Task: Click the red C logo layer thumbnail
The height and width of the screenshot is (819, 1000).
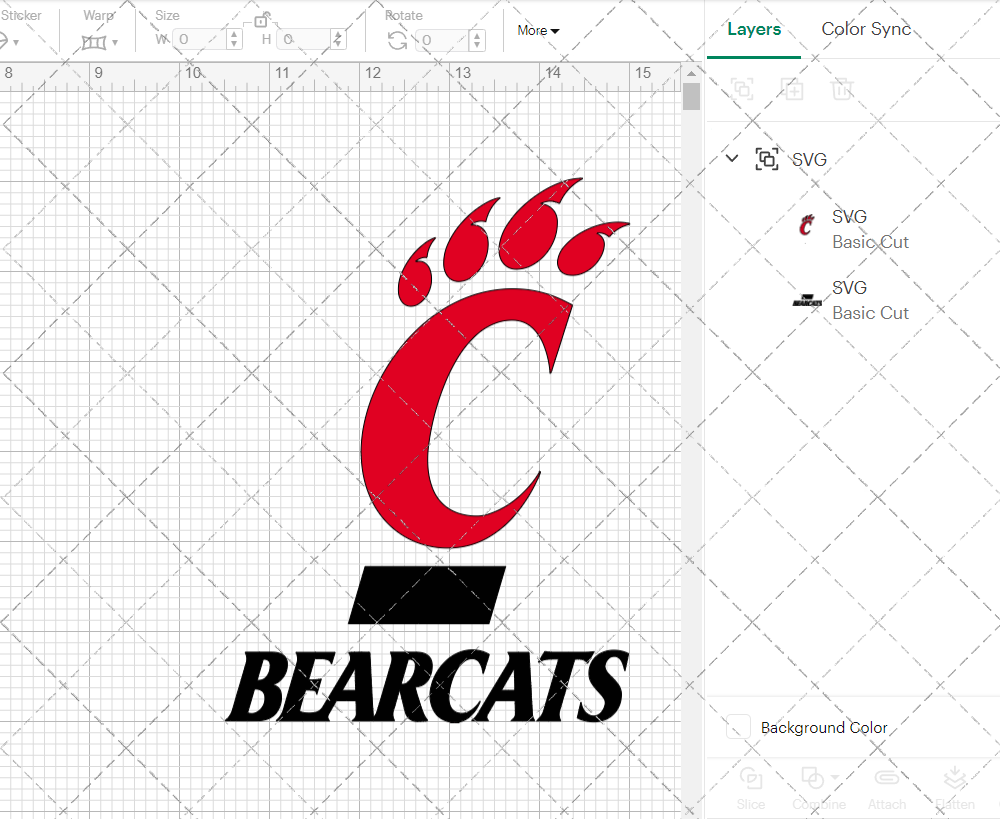Action: click(806, 223)
